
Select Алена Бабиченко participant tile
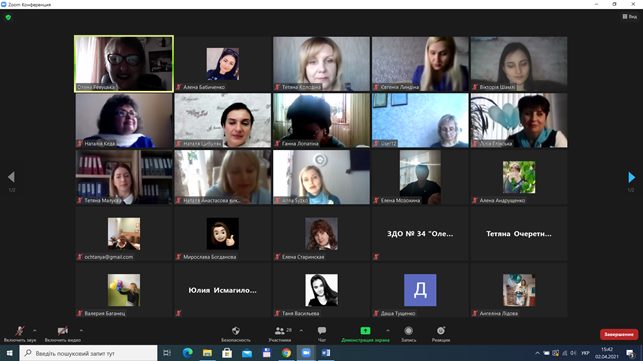coord(223,64)
